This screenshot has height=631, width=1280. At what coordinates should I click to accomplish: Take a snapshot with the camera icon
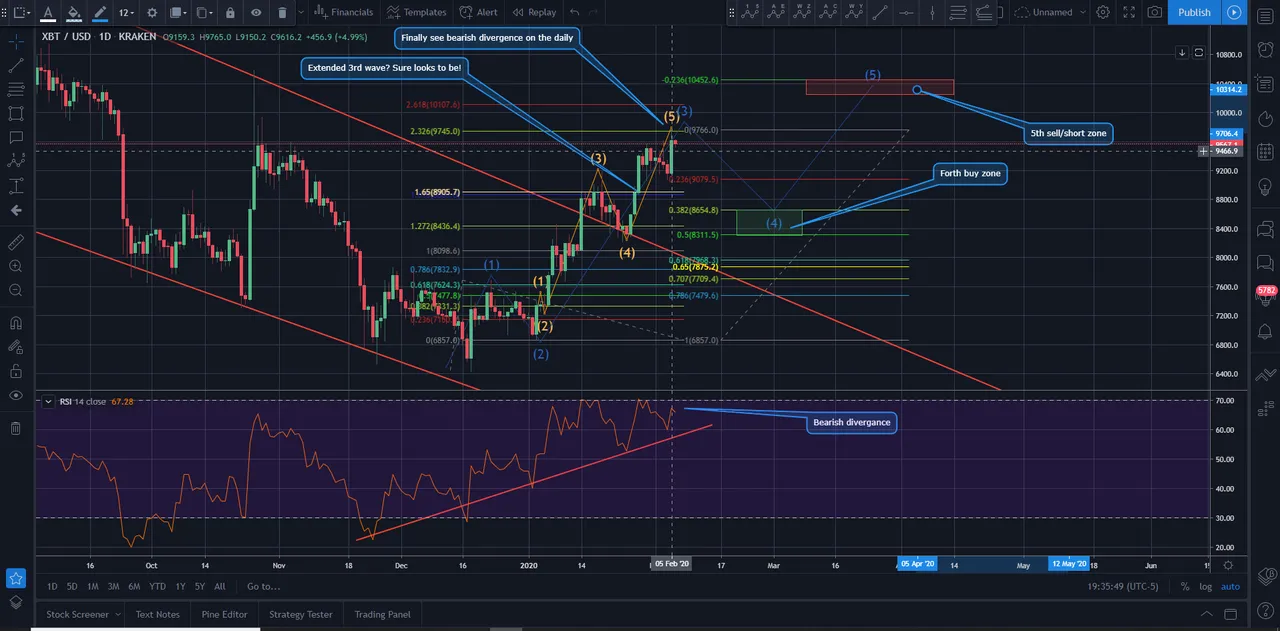pos(1155,13)
